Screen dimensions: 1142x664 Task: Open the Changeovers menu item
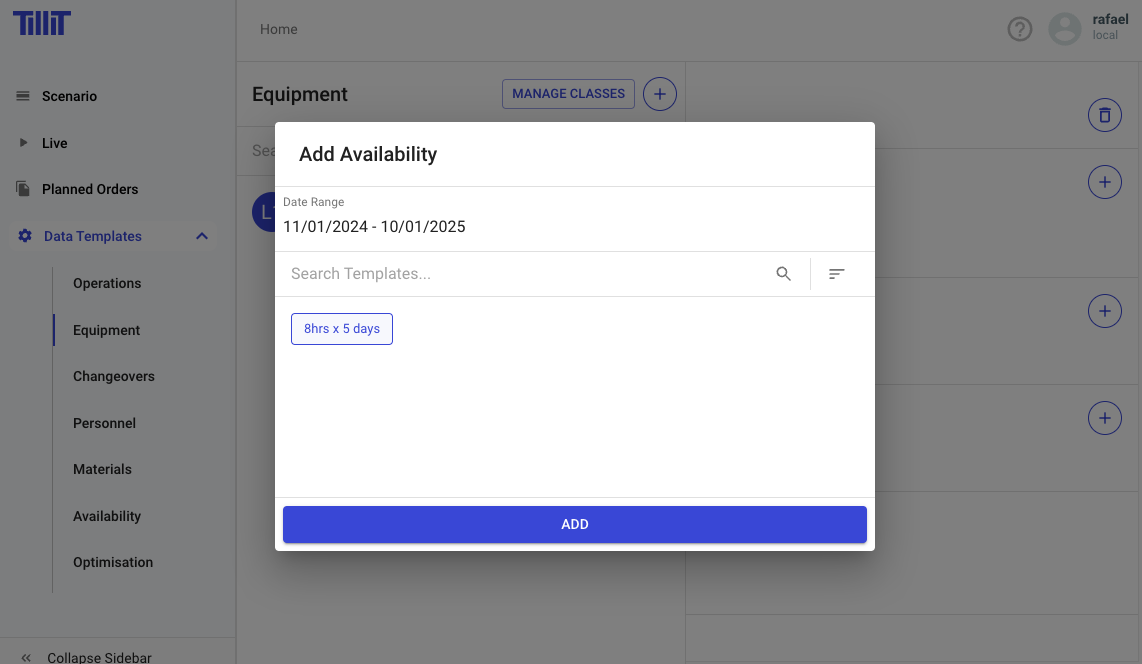click(x=114, y=376)
